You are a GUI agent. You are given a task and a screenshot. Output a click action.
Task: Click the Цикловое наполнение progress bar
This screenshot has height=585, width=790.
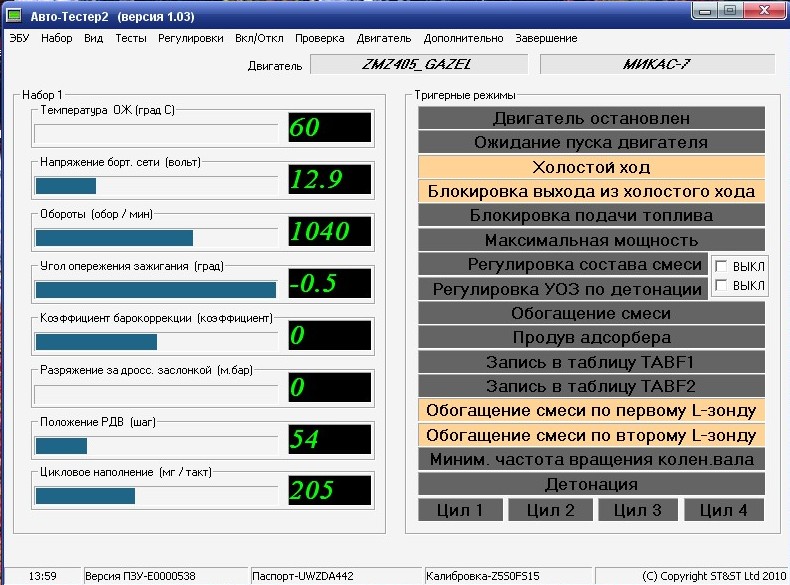(x=156, y=495)
